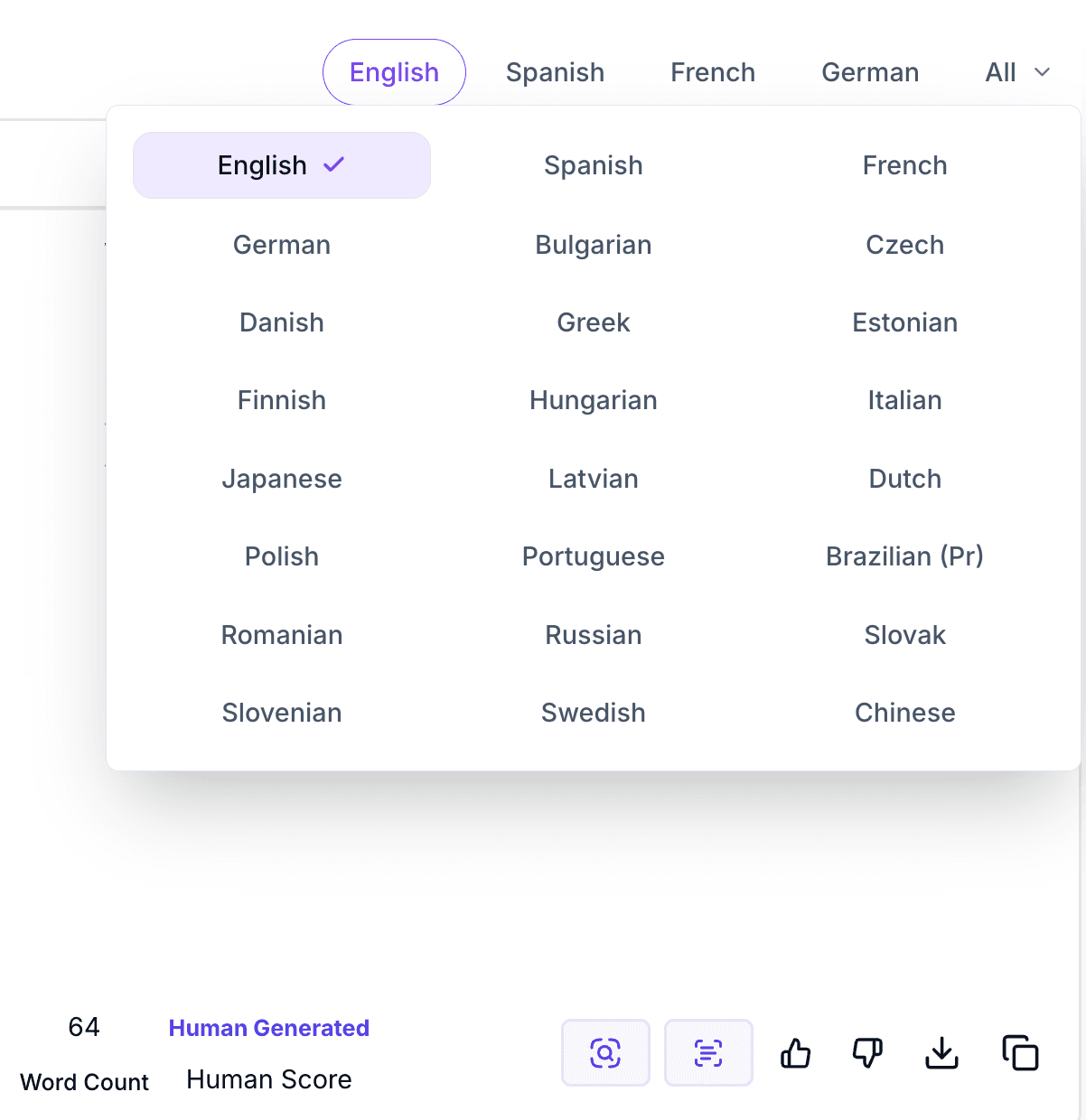Screen dimensions: 1086x1120
Task: Give a thumbs down rating
Action: [866, 1052]
